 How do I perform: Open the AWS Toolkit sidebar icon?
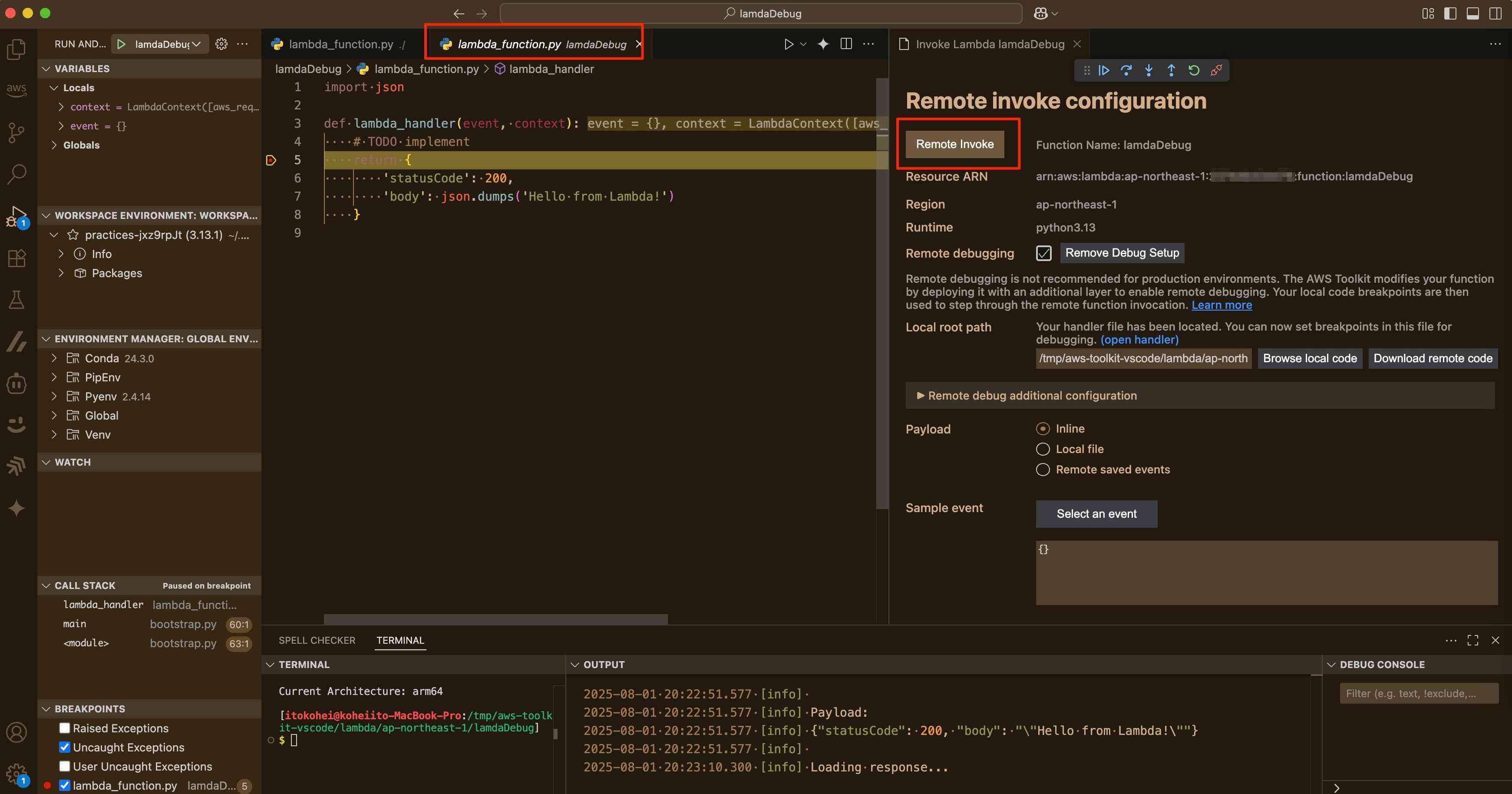(x=17, y=89)
